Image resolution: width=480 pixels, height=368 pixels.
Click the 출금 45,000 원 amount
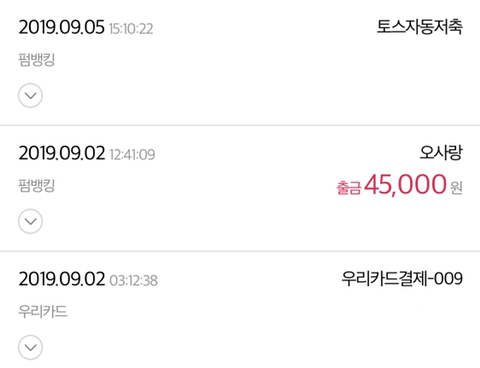point(399,185)
